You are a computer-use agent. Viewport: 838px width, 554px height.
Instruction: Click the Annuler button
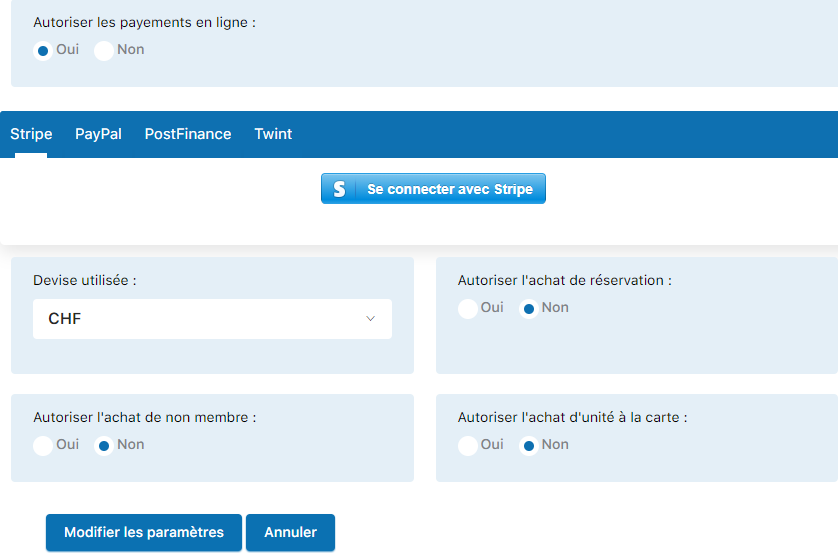pyautogui.click(x=290, y=532)
